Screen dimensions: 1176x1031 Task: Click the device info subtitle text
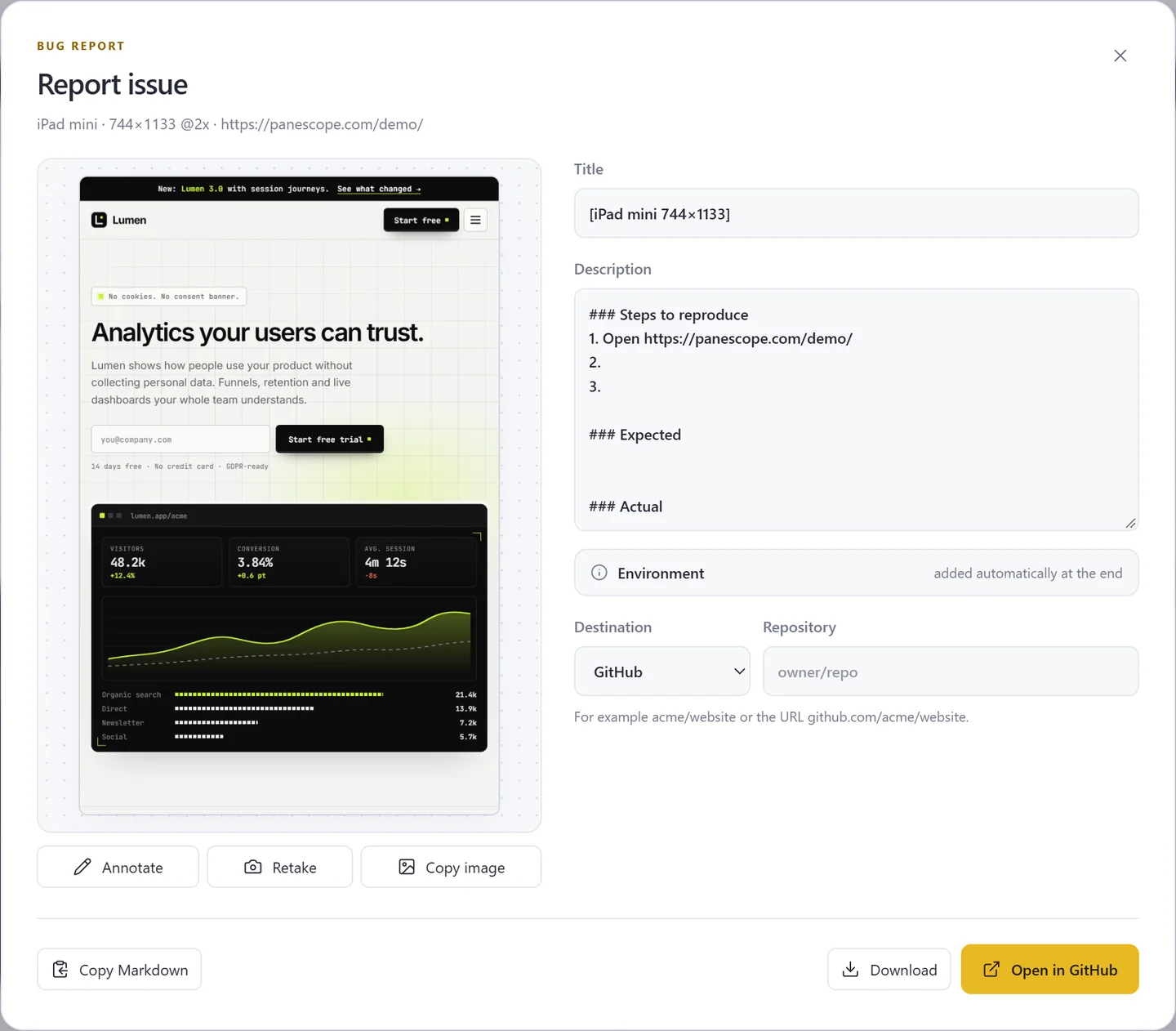point(229,124)
